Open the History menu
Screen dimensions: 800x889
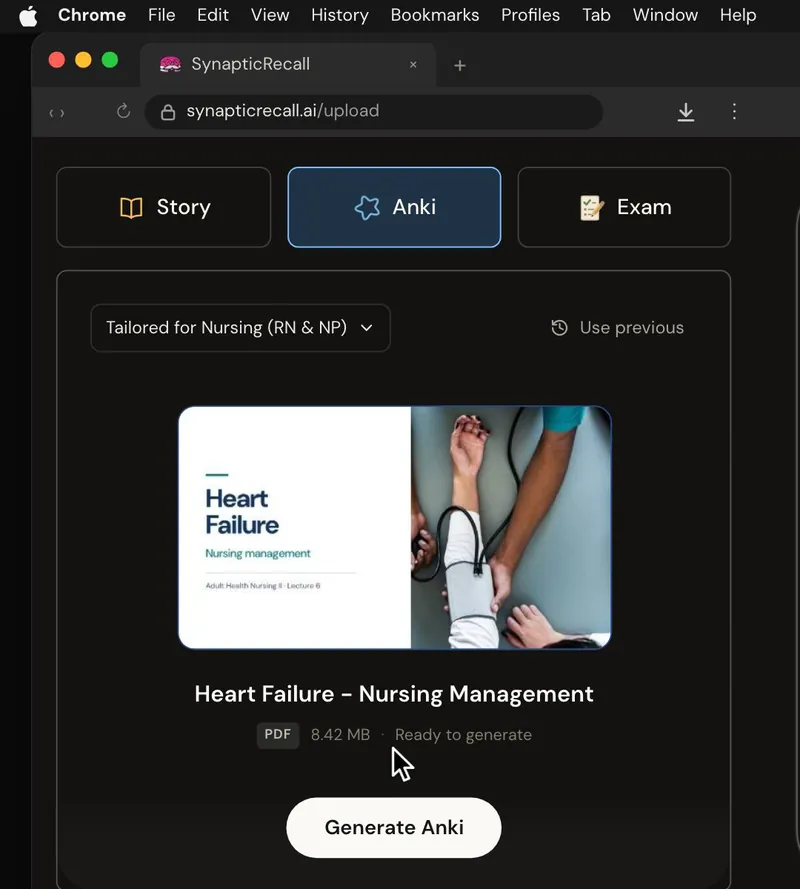click(x=340, y=15)
